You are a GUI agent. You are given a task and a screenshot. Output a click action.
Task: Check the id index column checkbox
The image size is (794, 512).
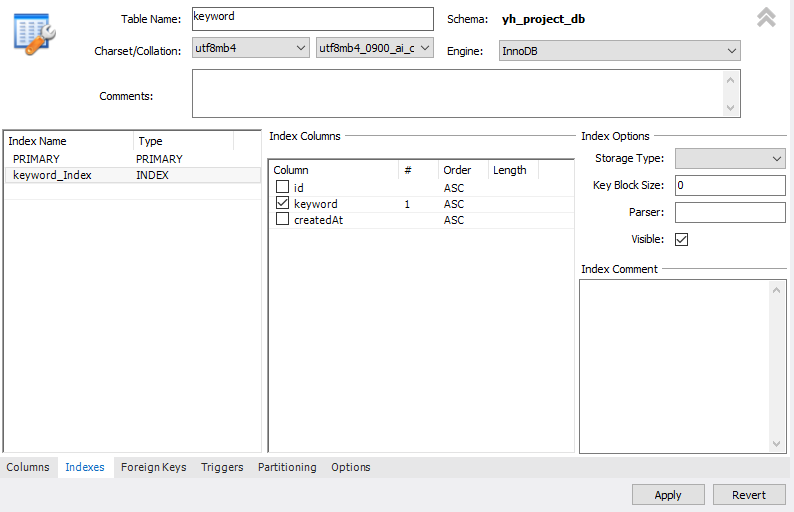click(x=283, y=187)
